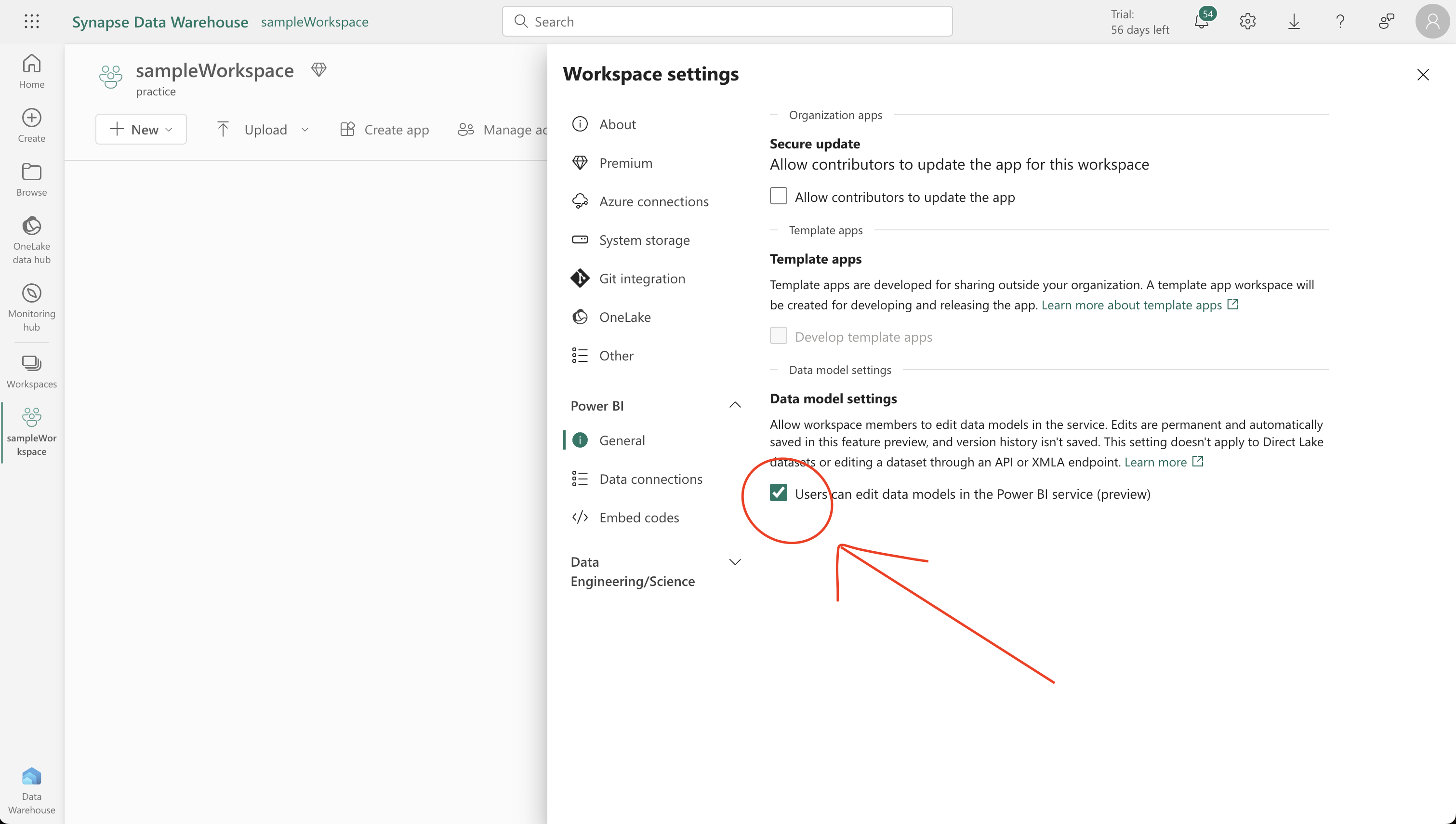
Task: Click into the Search field
Action: click(x=727, y=22)
